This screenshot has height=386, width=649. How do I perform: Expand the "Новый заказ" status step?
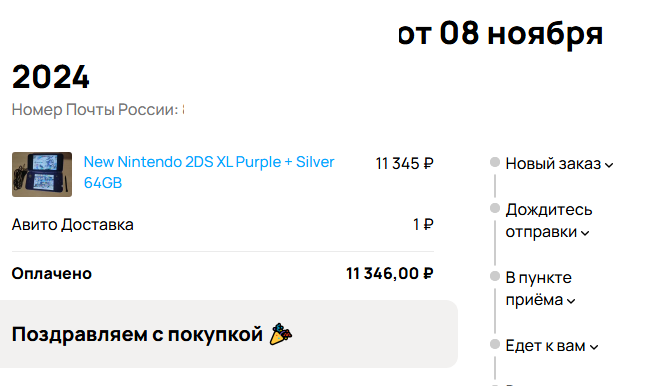coord(559,164)
